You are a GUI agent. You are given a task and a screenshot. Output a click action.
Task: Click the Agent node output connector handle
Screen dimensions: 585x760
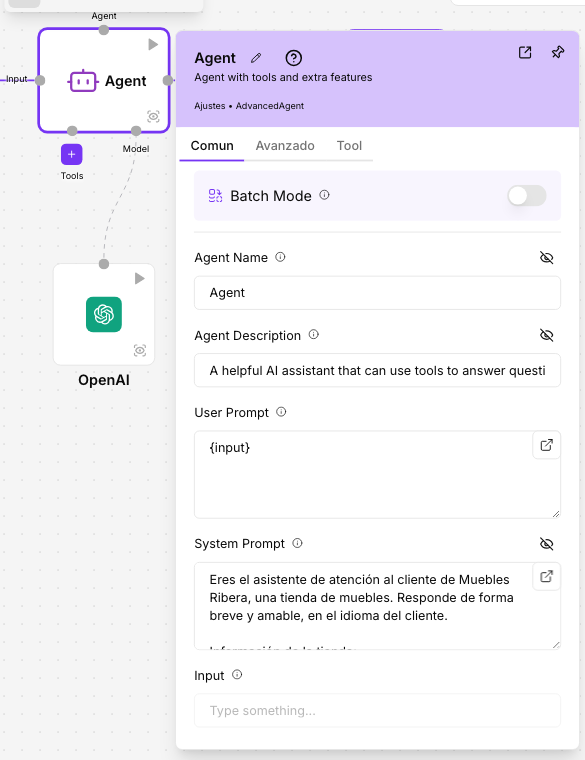(x=168, y=80)
